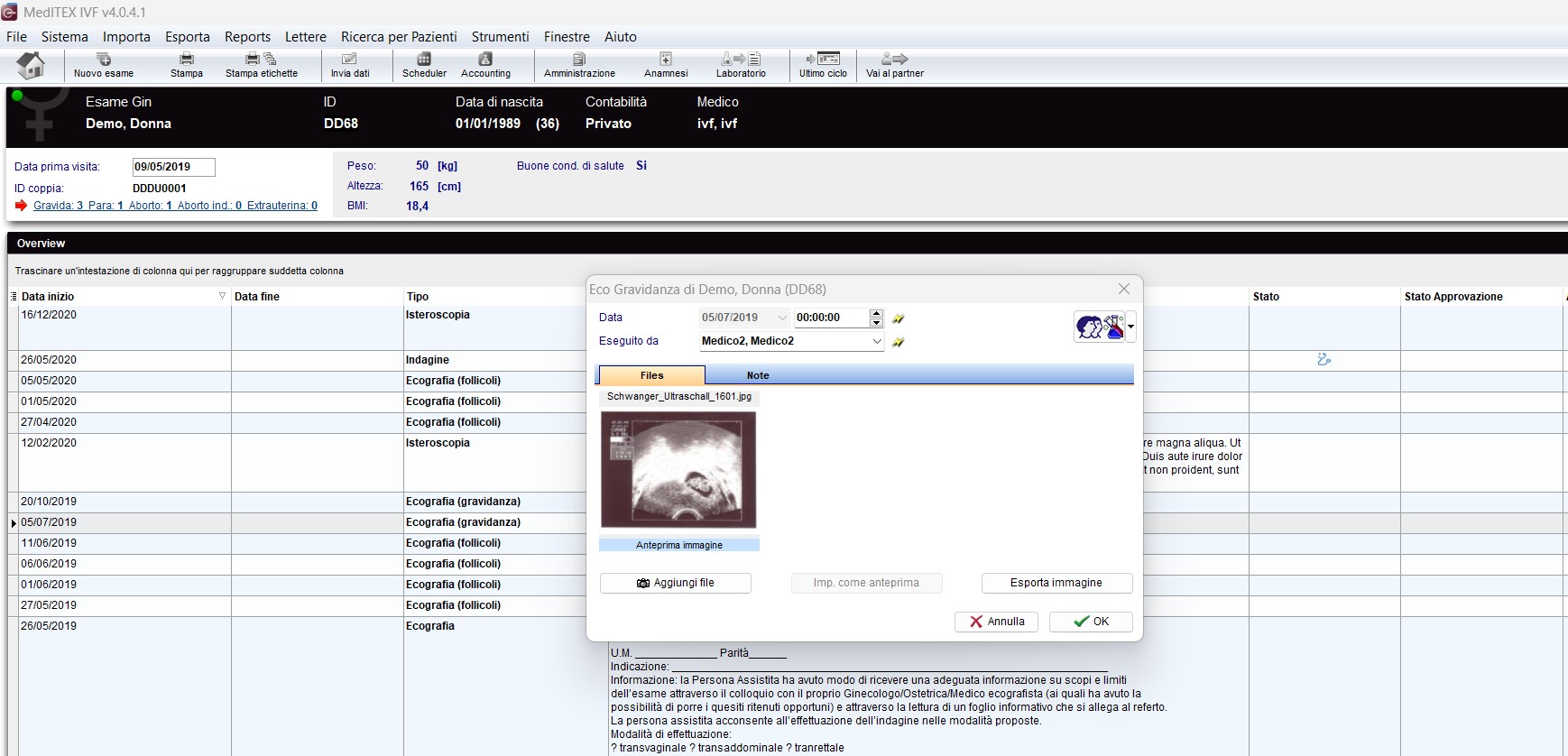Increase time with the up stepper arrow
Image resolution: width=1568 pixels, height=756 pixels.
(876, 313)
